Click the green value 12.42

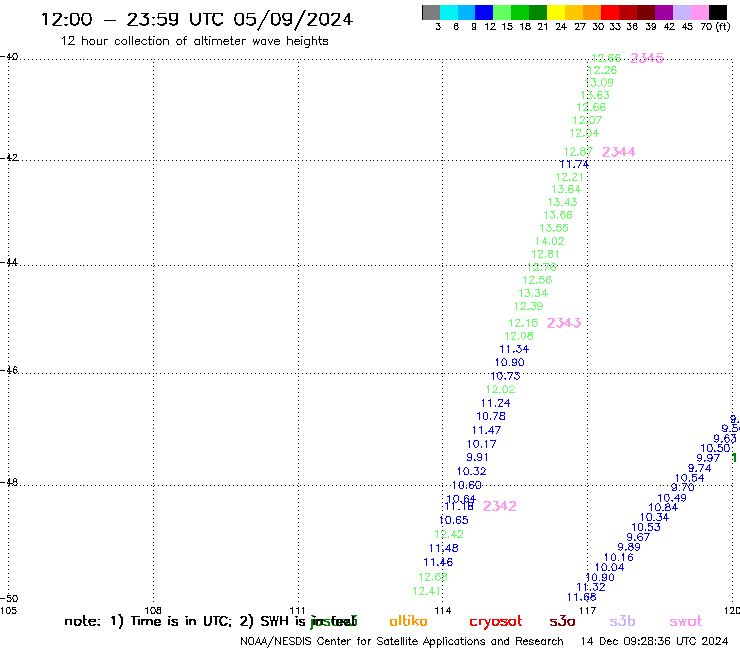pyautogui.click(x=449, y=534)
